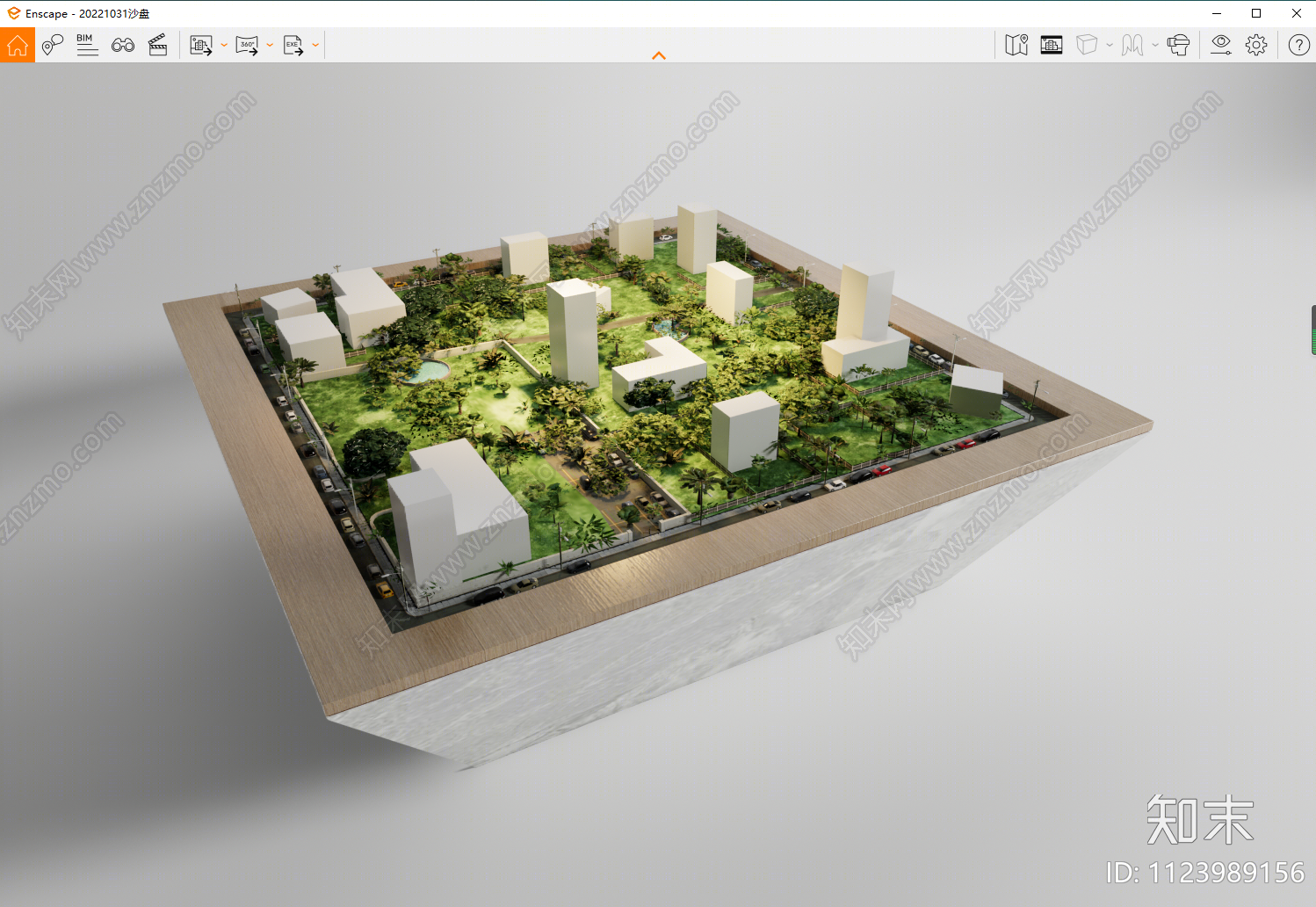
Task: Expand the EXE export dropdown arrow
Action: pos(315,46)
